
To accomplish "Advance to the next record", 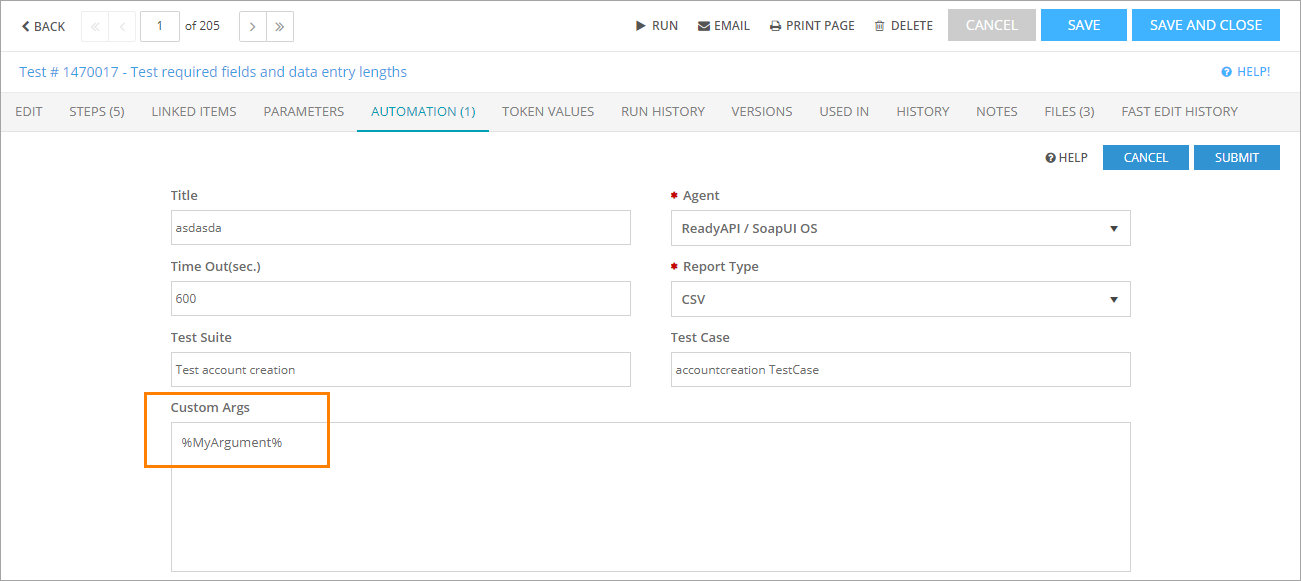I will pyautogui.click(x=252, y=26).
